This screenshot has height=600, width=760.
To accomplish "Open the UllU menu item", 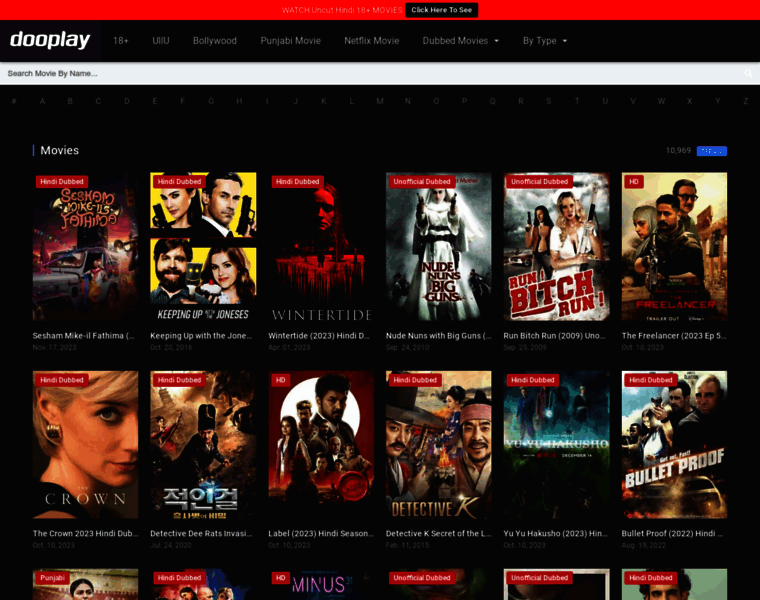I will [161, 41].
